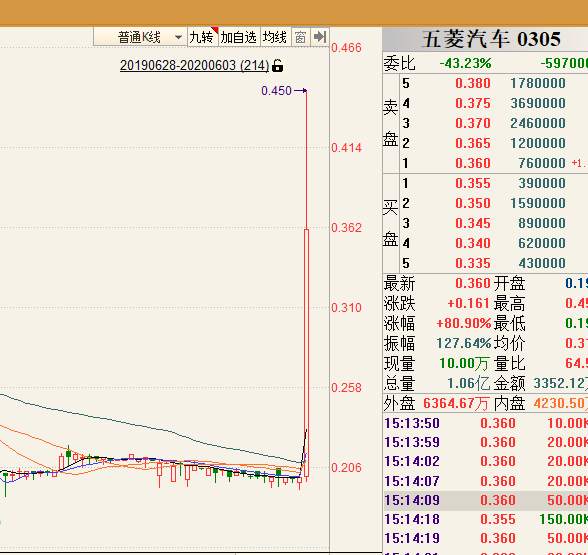Click sell level 4 volume 3690000
This screenshot has width=588, height=555.
pos(538,103)
